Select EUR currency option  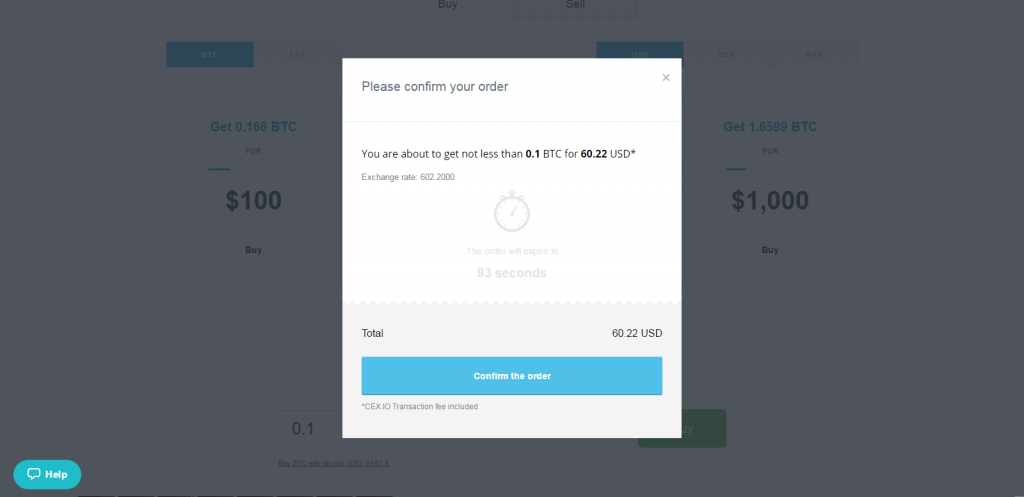click(x=726, y=54)
